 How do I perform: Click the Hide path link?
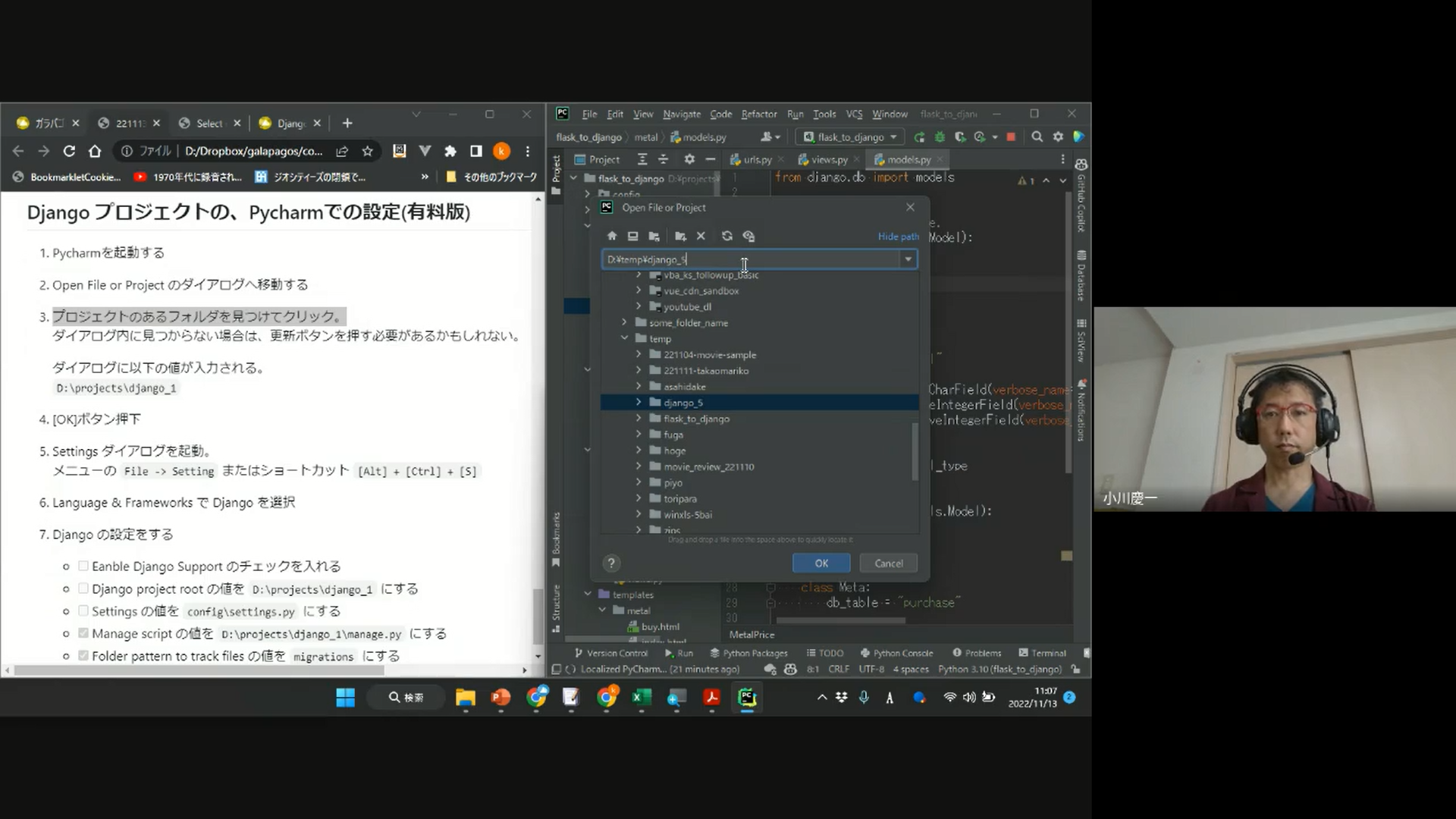(898, 237)
